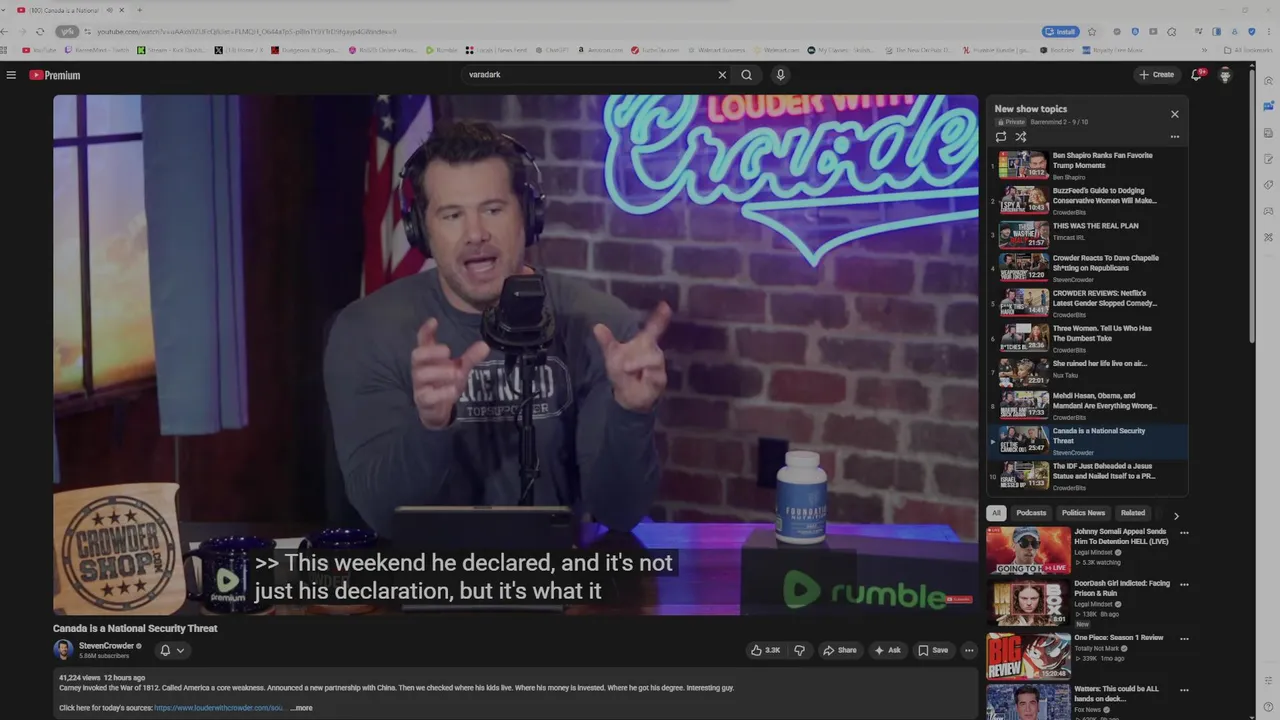This screenshot has width=1280, height=720.
Task: Select the current Canada is a National Security Threat playlist item
Action: 1088,441
